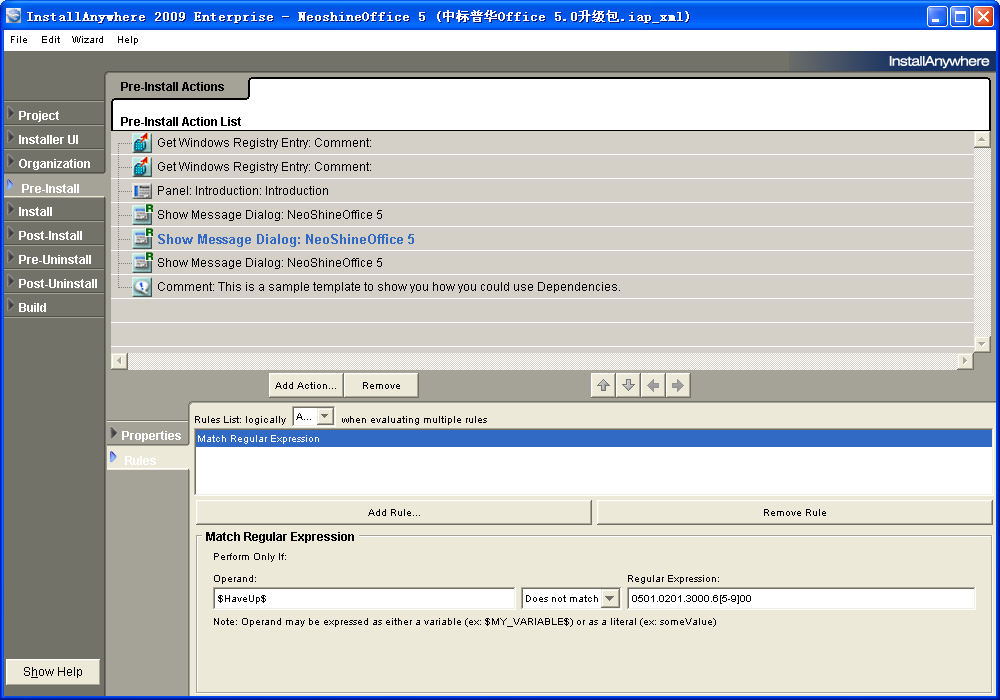This screenshot has width=1000, height=700.
Task: Click into the Regular Expression field
Action: pos(801,598)
